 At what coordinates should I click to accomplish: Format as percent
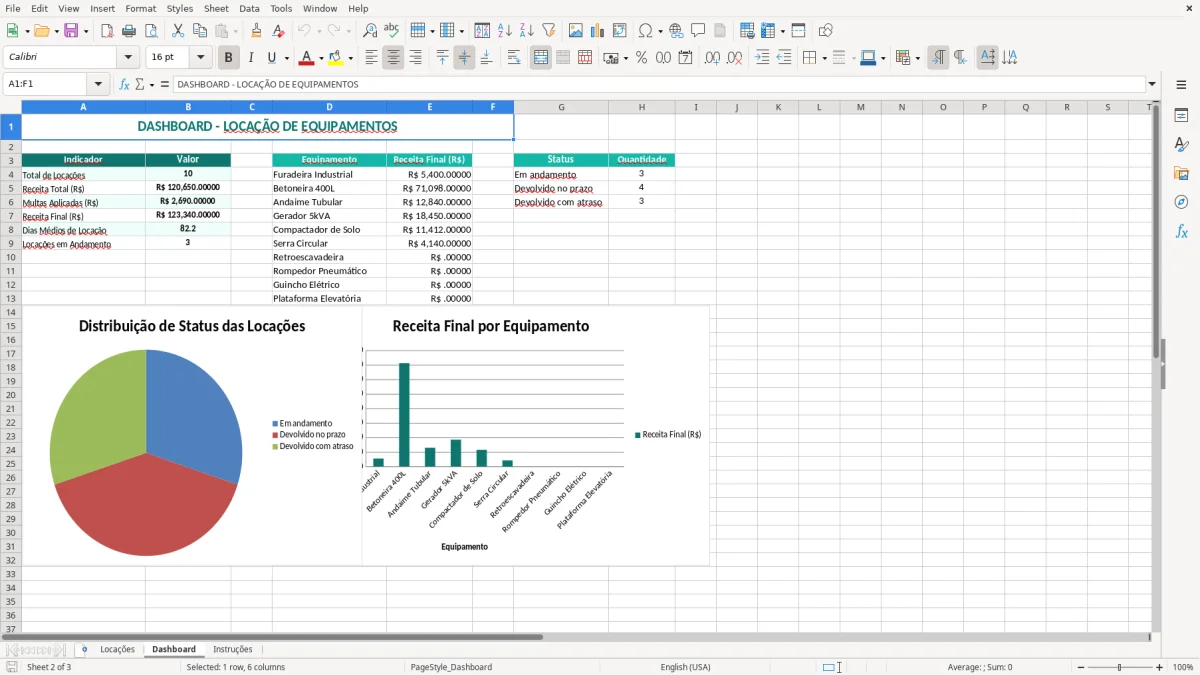[x=641, y=58]
